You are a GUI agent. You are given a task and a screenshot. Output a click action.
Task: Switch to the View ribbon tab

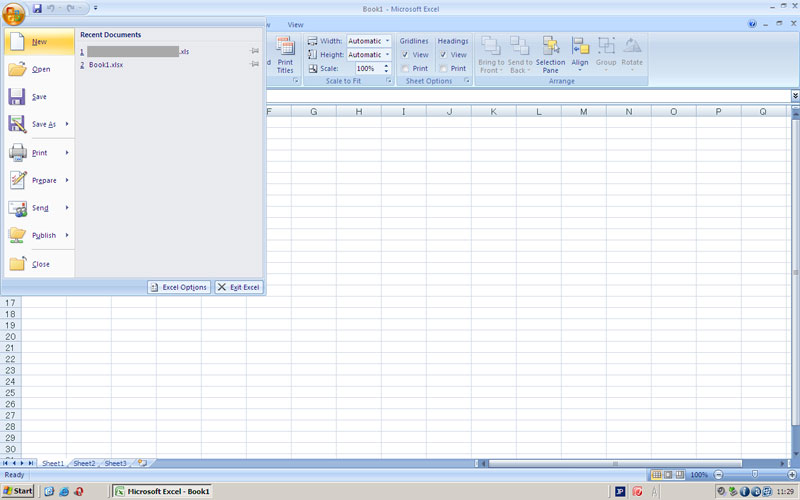click(295, 24)
